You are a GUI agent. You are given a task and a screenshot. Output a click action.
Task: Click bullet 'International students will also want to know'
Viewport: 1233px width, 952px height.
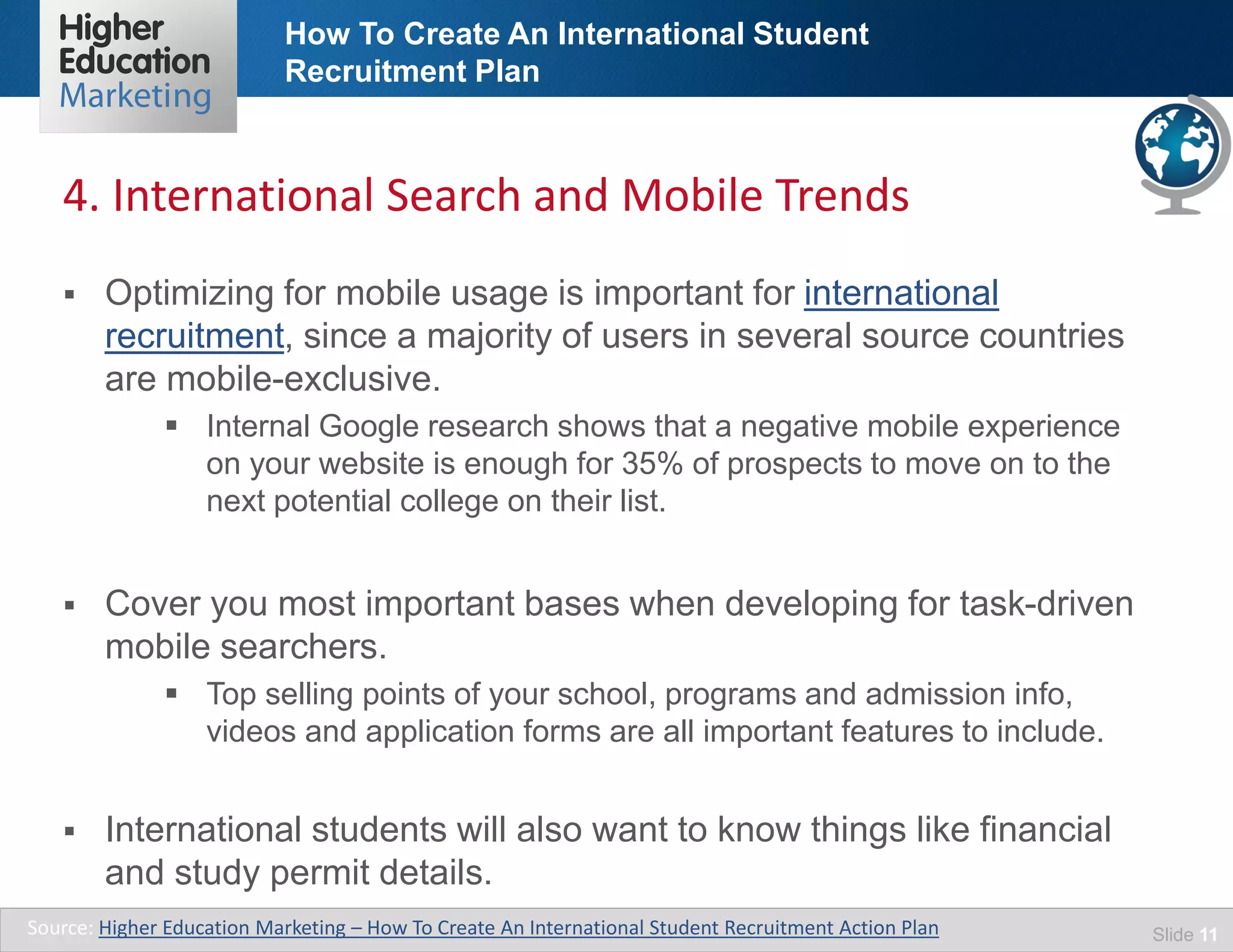pyautogui.click(x=608, y=851)
